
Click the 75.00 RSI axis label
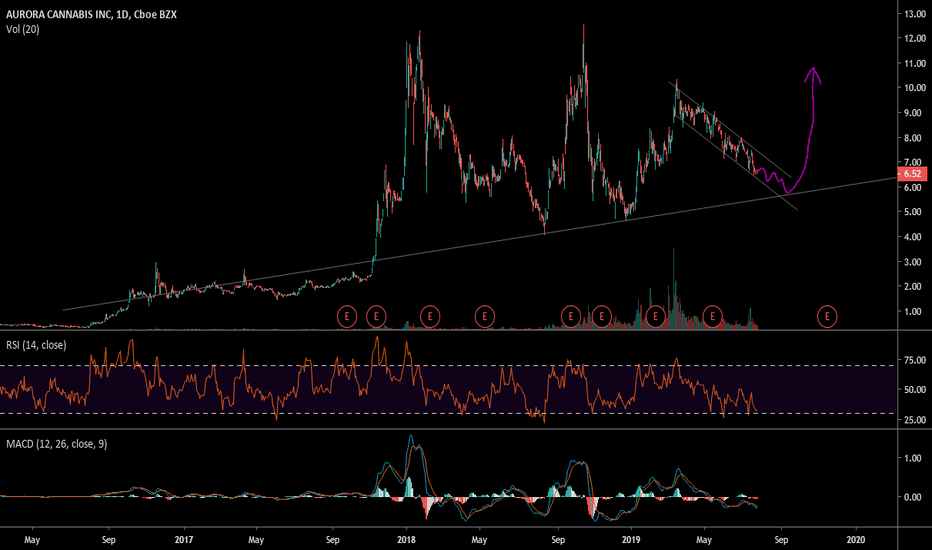click(915, 360)
